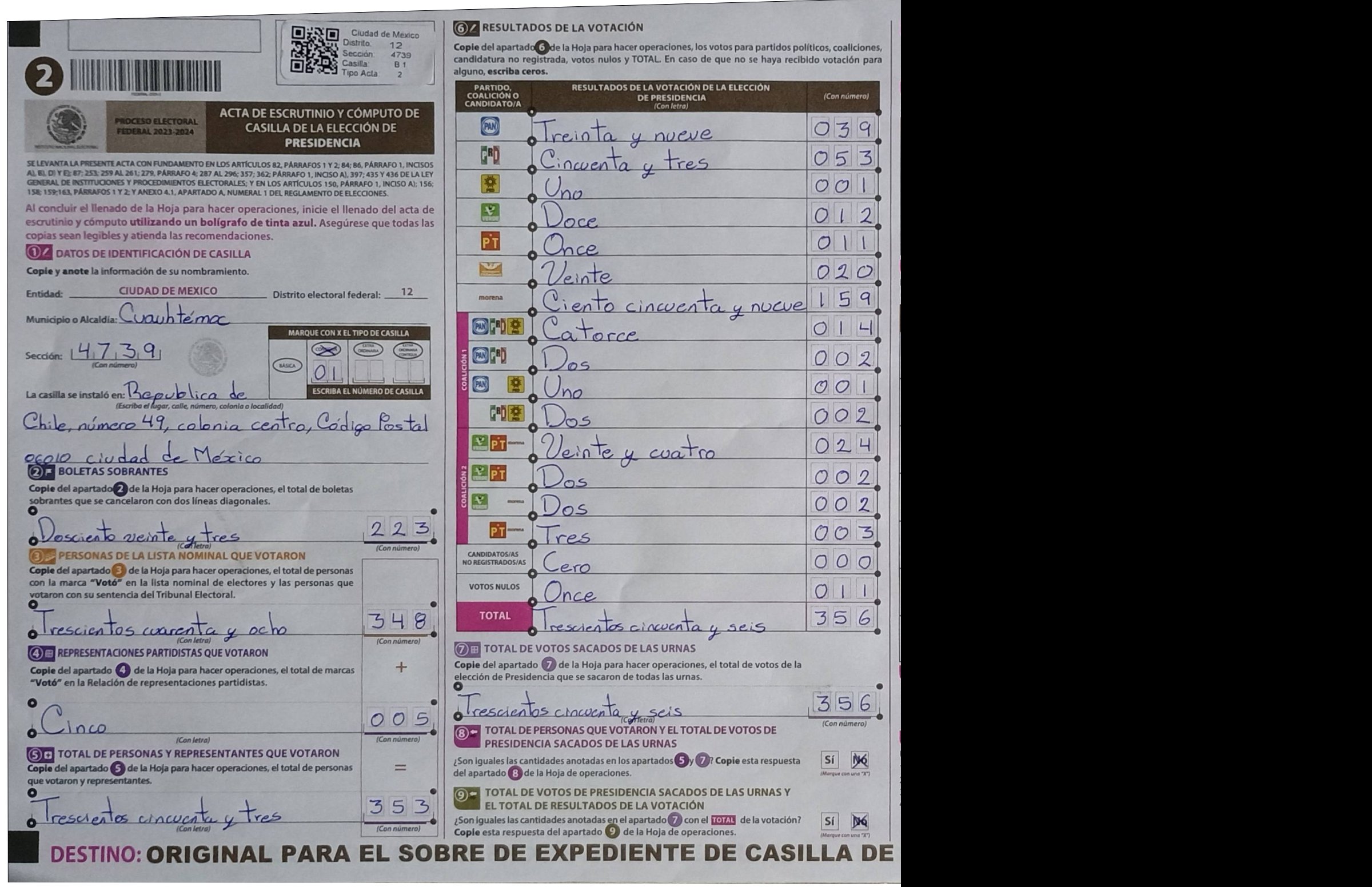Mark the Sí box in section 8
This screenshot has height=887, width=1372.
[829, 760]
